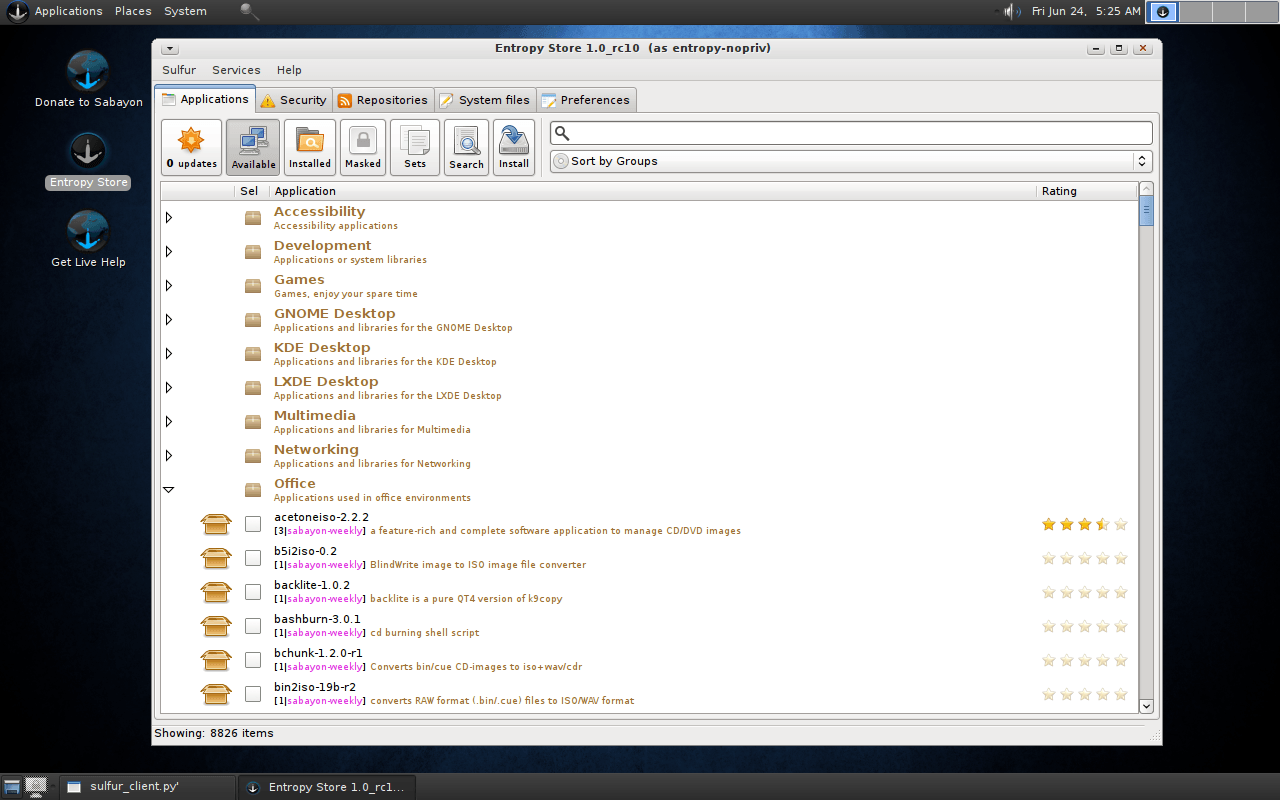Click the Application column header
This screenshot has height=800, width=1280.
[x=652, y=191]
